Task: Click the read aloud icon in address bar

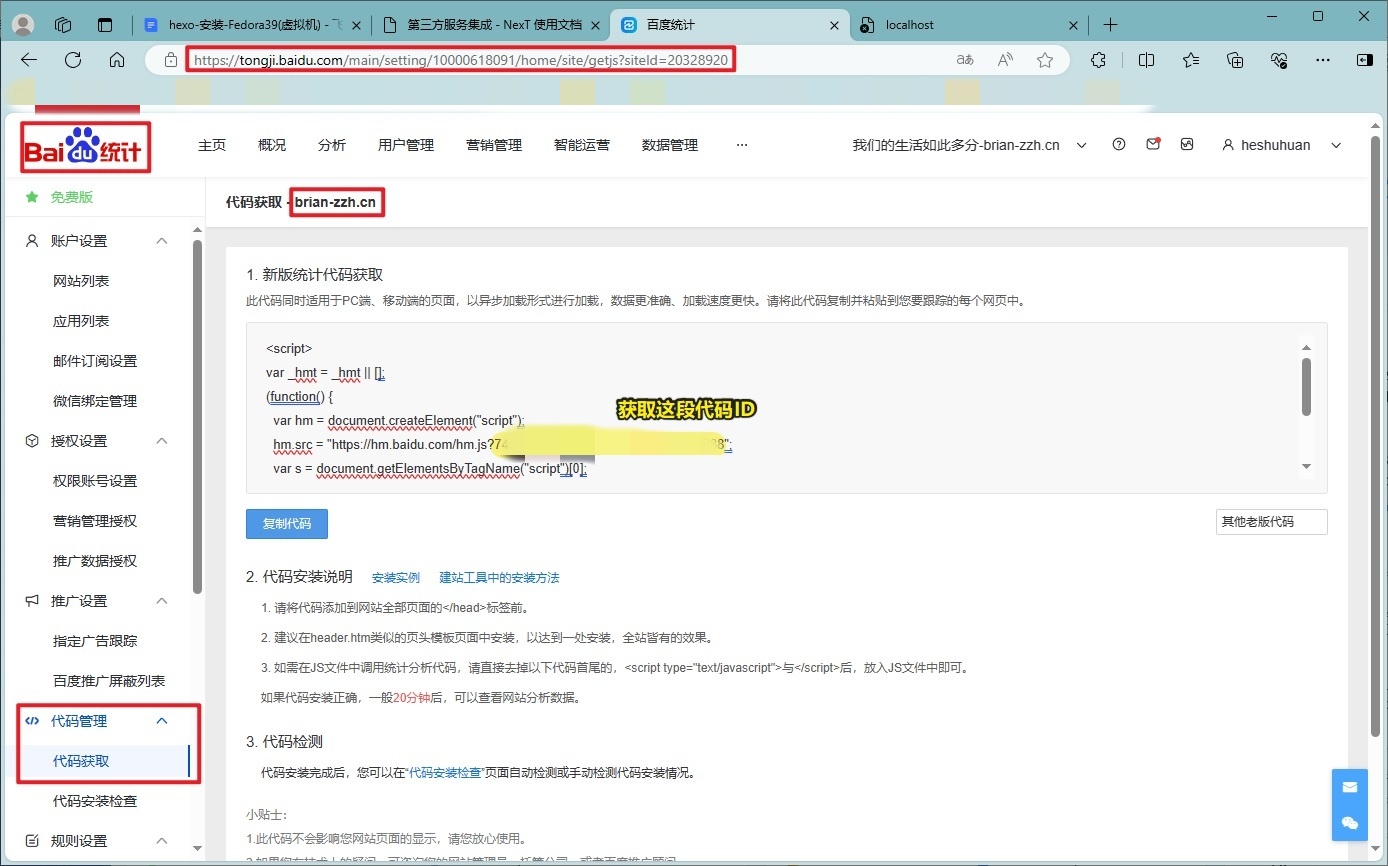Action: click(x=1006, y=60)
